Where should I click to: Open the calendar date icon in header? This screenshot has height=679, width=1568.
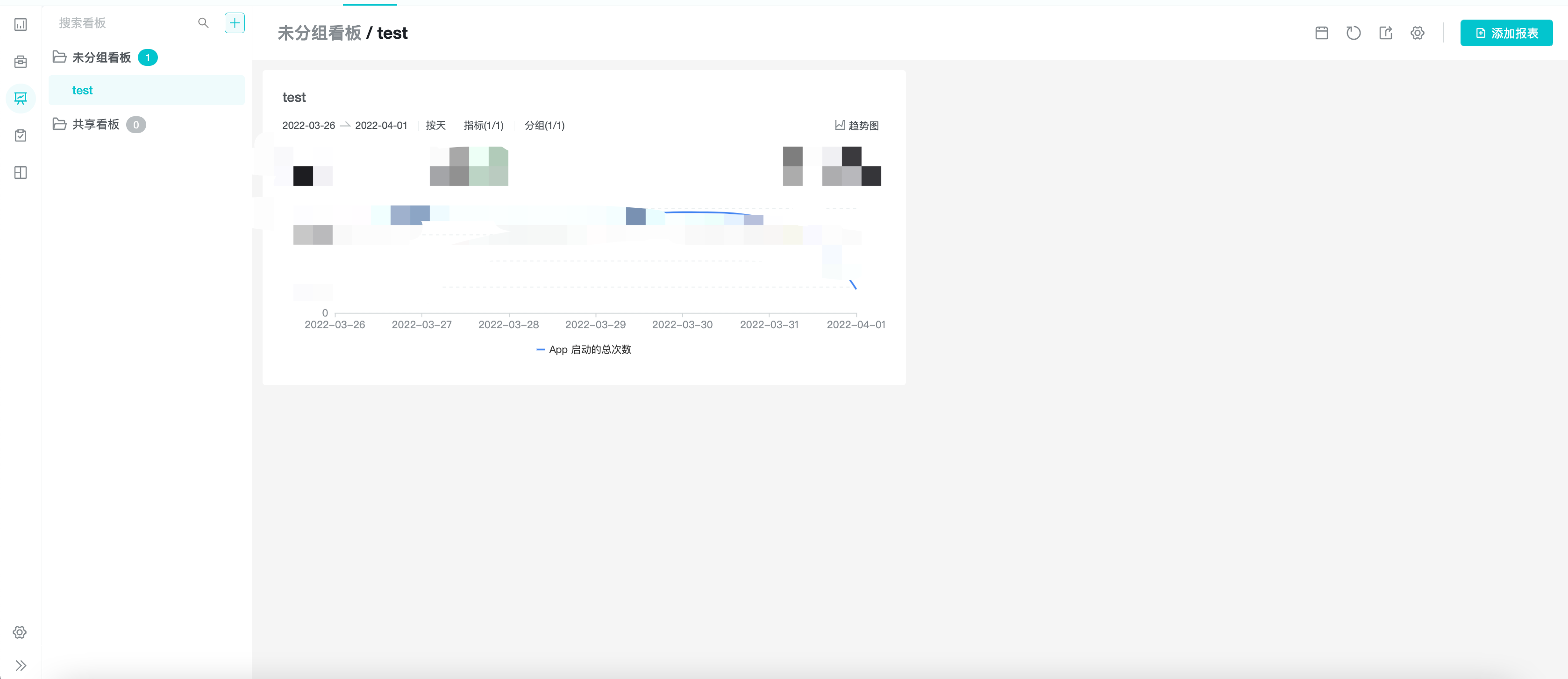pos(1321,33)
